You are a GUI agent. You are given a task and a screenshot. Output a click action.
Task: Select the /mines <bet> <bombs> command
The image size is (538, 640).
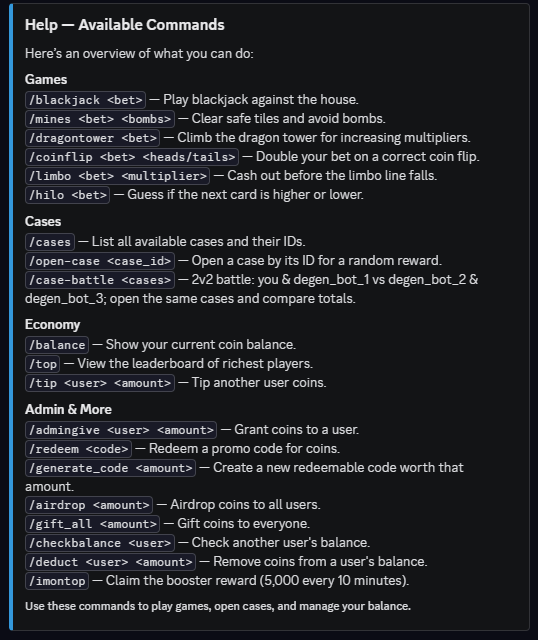tap(100, 119)
